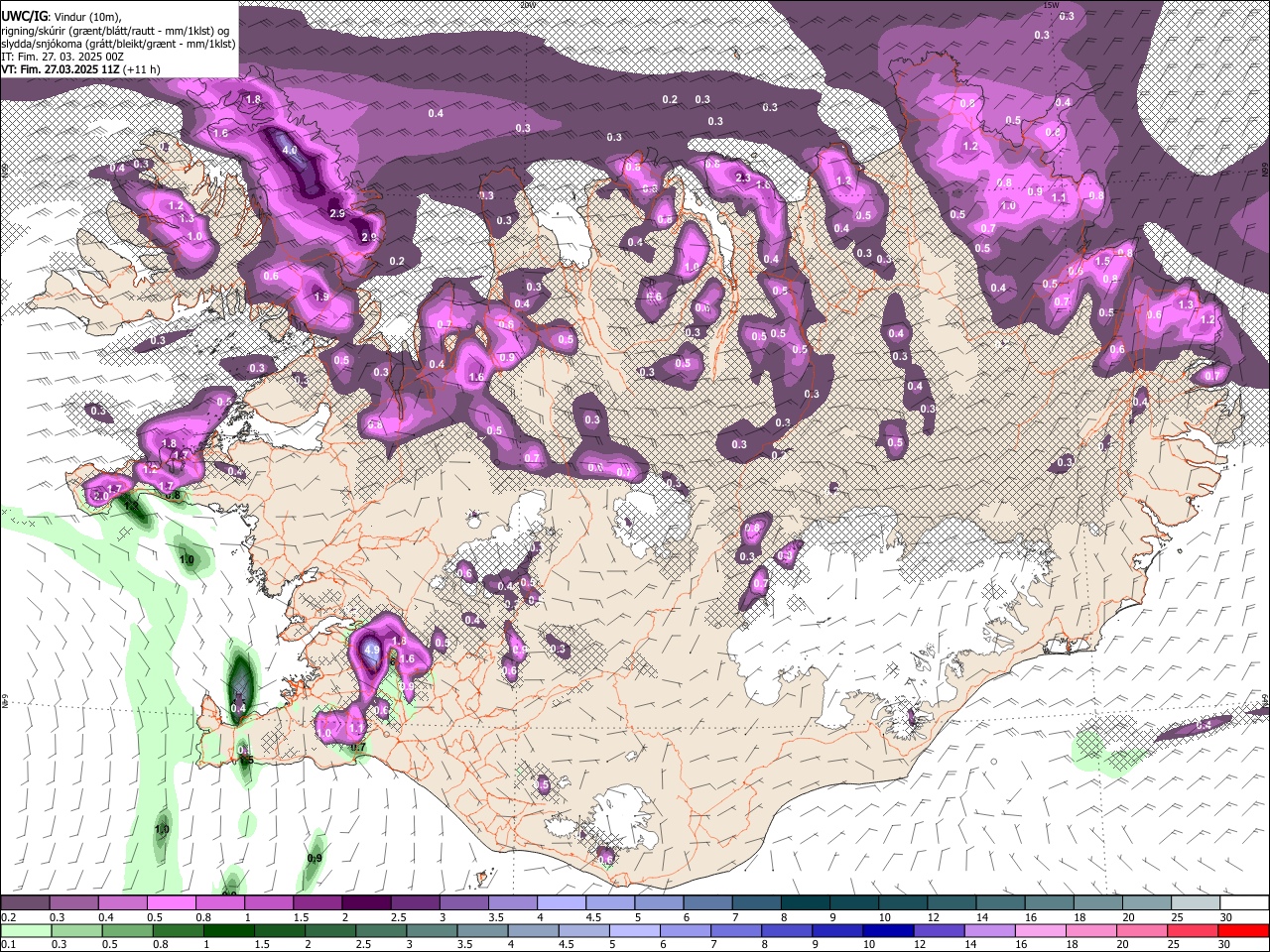This screenshot has width=1270, height=952.
Task: Pick upper scale swatch between 4.5 and 5
Action: click(x=608, y=902)
